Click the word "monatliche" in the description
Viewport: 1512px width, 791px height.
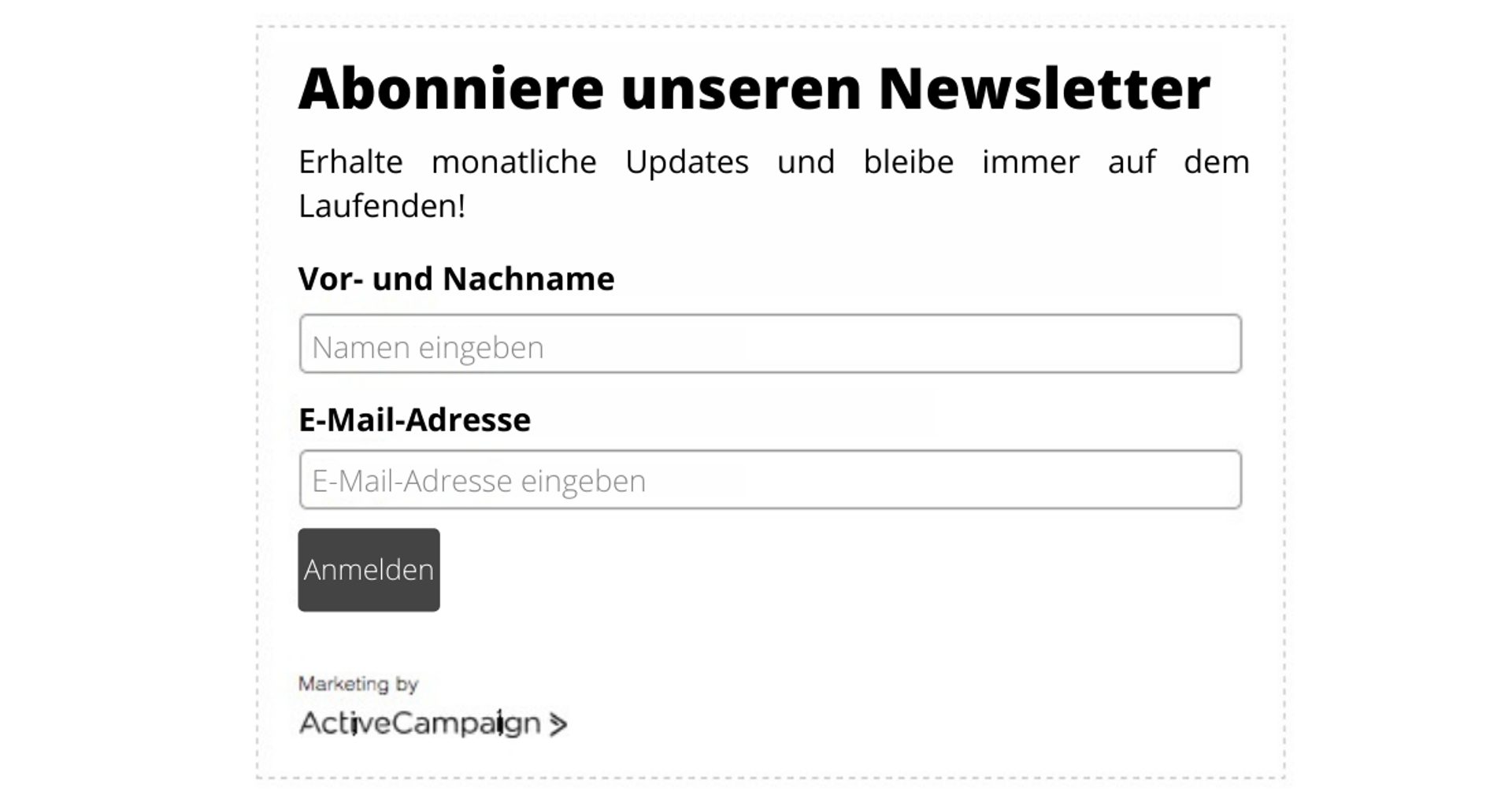pos(514,162)
